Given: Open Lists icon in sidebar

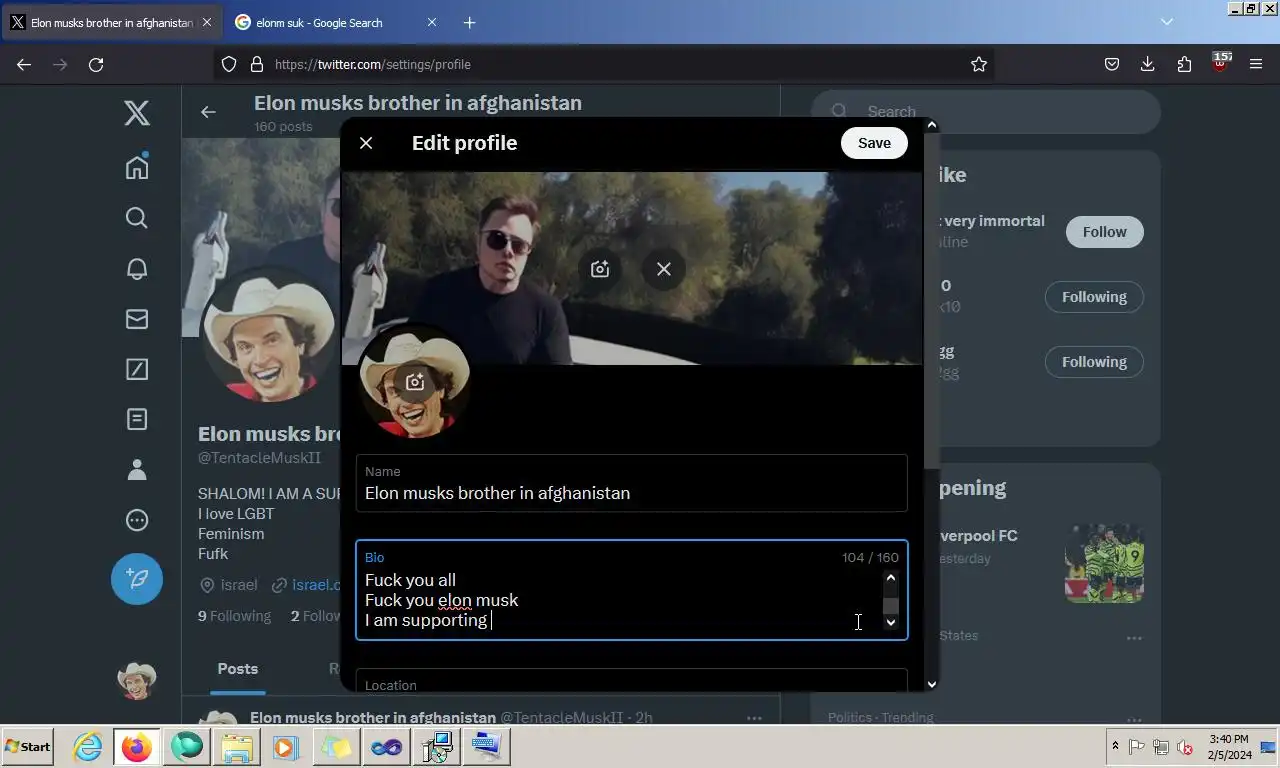Looking at the screenshot, I should click(137, 419).
